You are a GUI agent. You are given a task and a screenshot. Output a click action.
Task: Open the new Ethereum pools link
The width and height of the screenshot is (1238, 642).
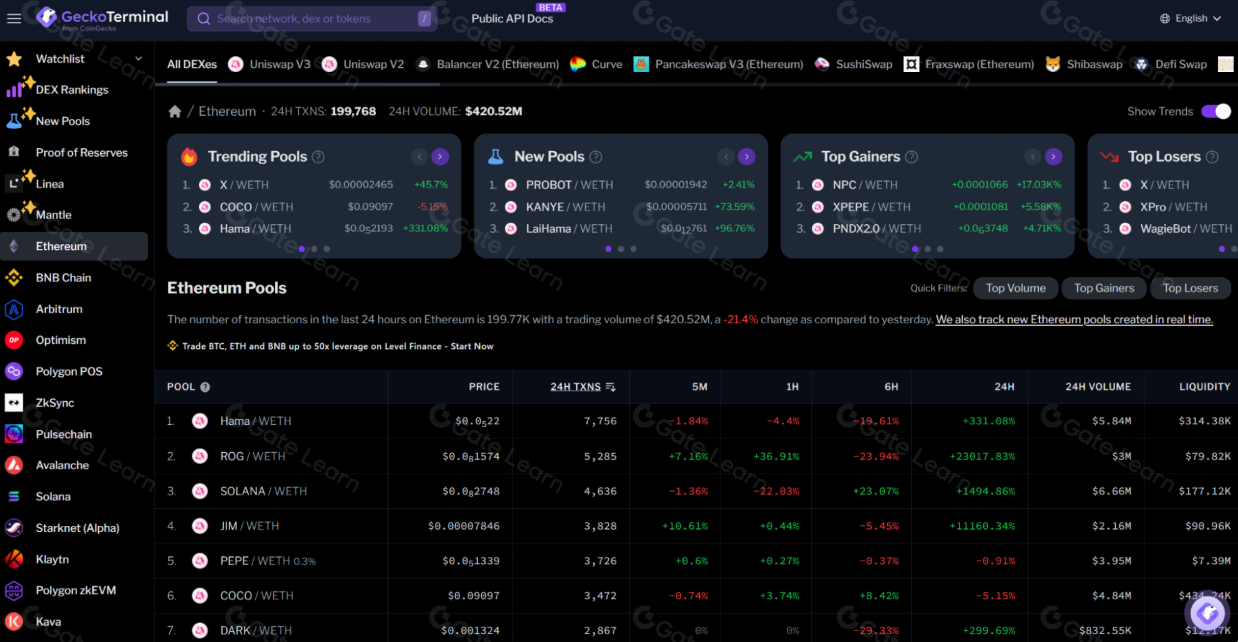point(1073,320)
